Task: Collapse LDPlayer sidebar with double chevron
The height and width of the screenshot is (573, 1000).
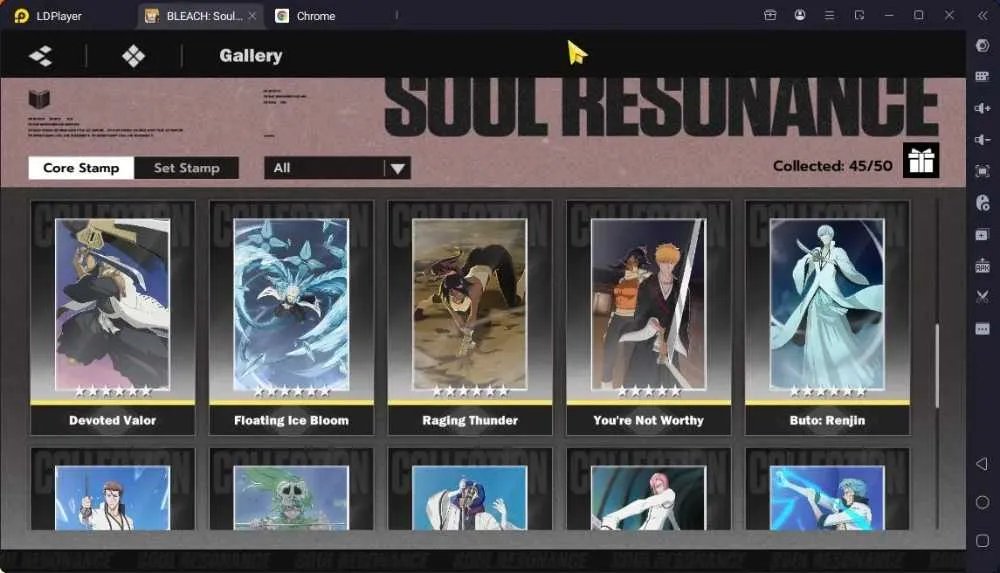Action: point(982,15)
